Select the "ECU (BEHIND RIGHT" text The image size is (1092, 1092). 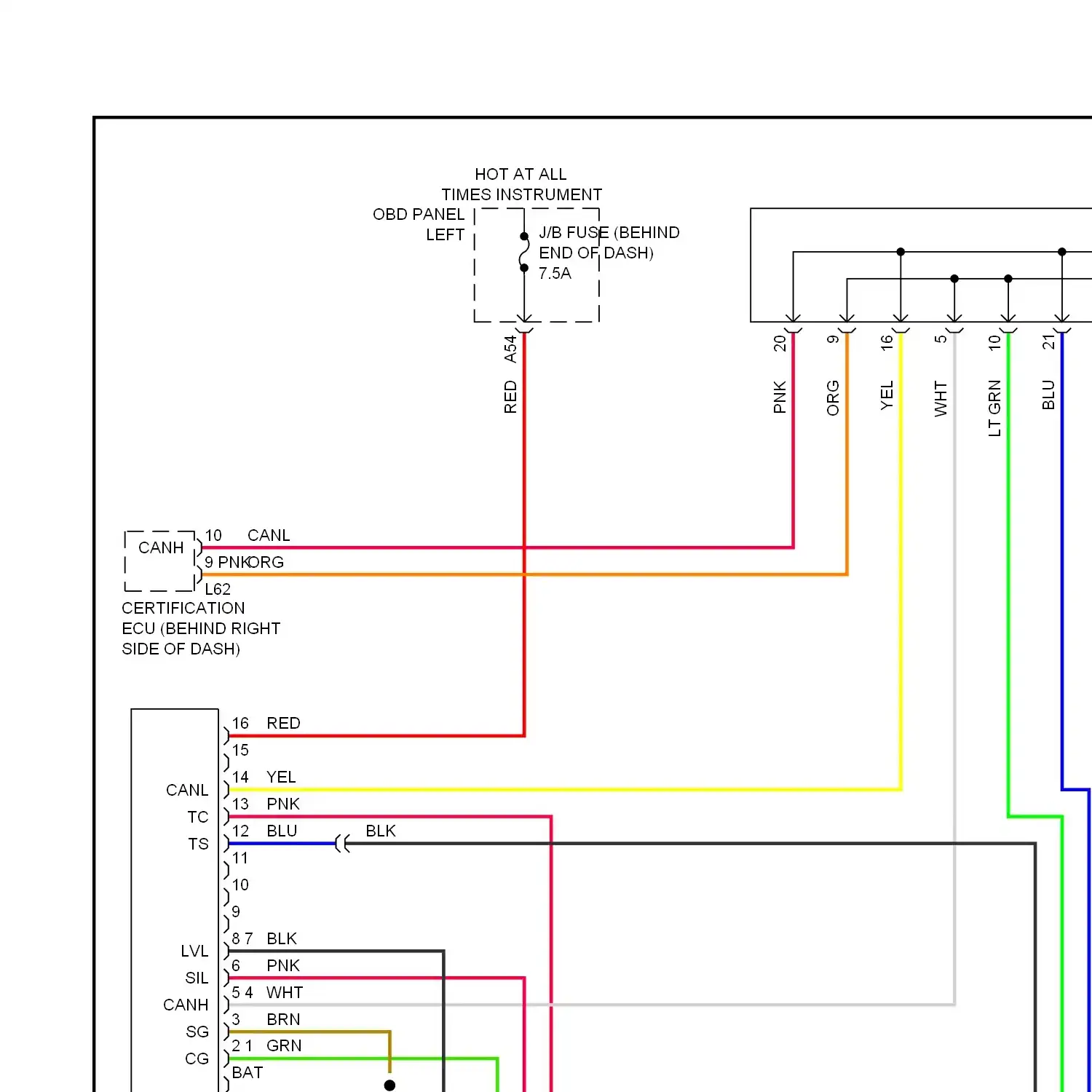201,628
